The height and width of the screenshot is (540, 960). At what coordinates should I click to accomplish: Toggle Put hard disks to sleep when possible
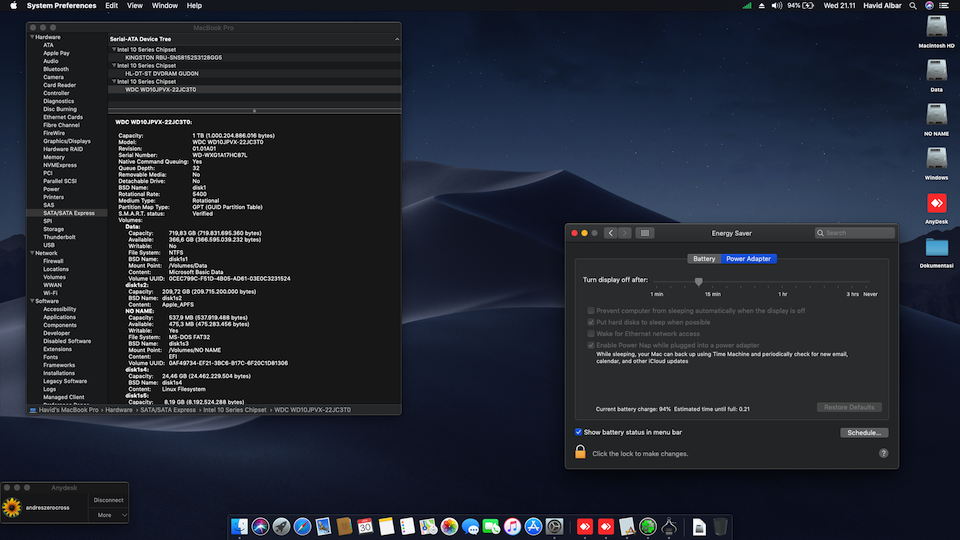[590, 322]
